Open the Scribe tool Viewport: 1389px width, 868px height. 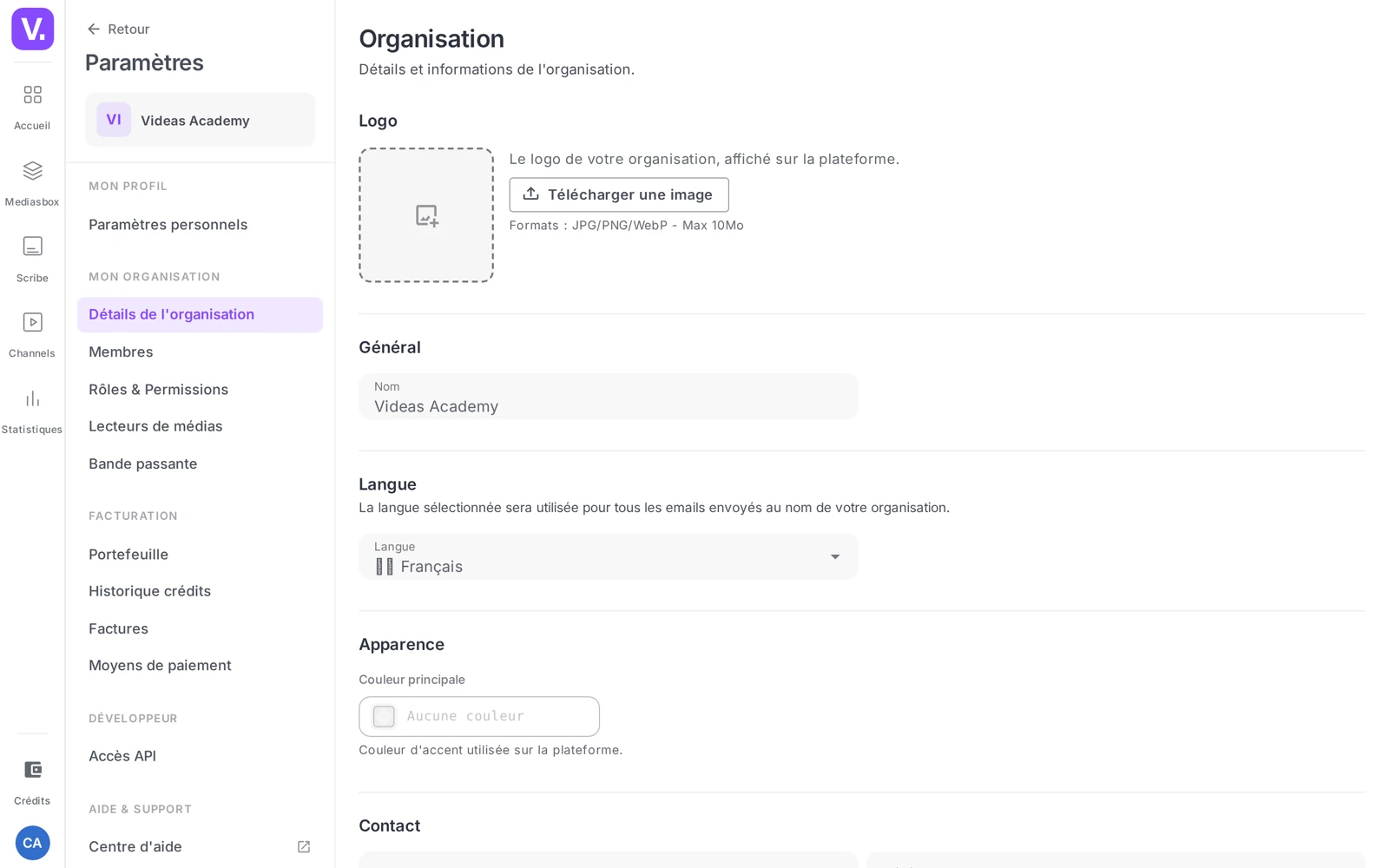pyautogui.click(x=32, y=260)
